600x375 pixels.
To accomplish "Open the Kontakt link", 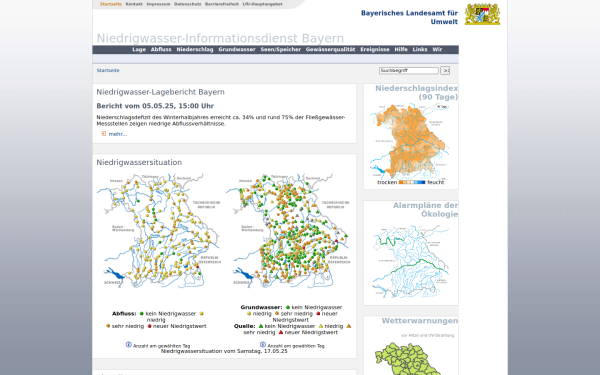I will click(134, 4).
